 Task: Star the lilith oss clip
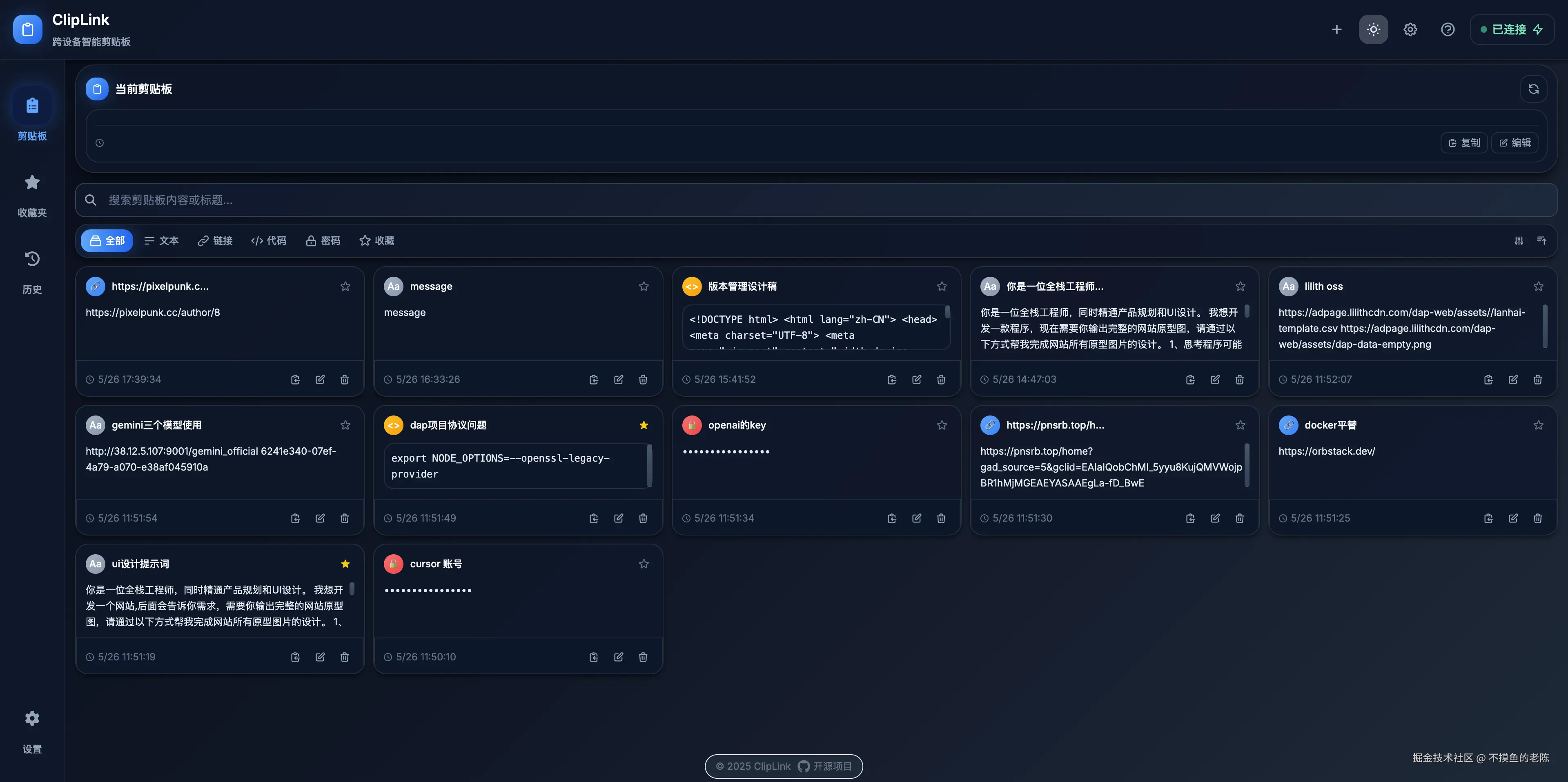pos(1538,286)
